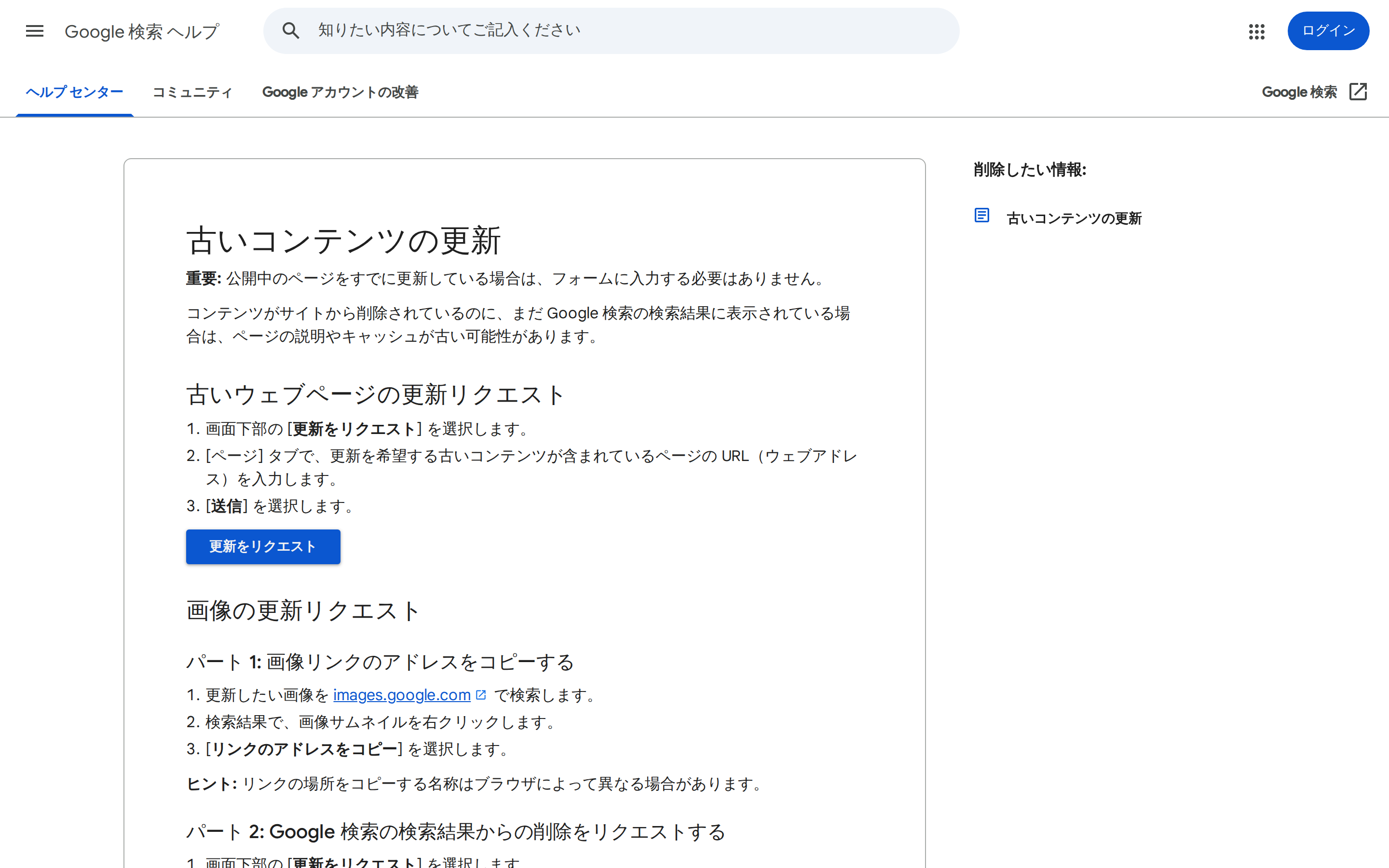Click heading パート 1: 画像リンクのアドレスをコピーする

pyautogui.click(x=380, y=662)
